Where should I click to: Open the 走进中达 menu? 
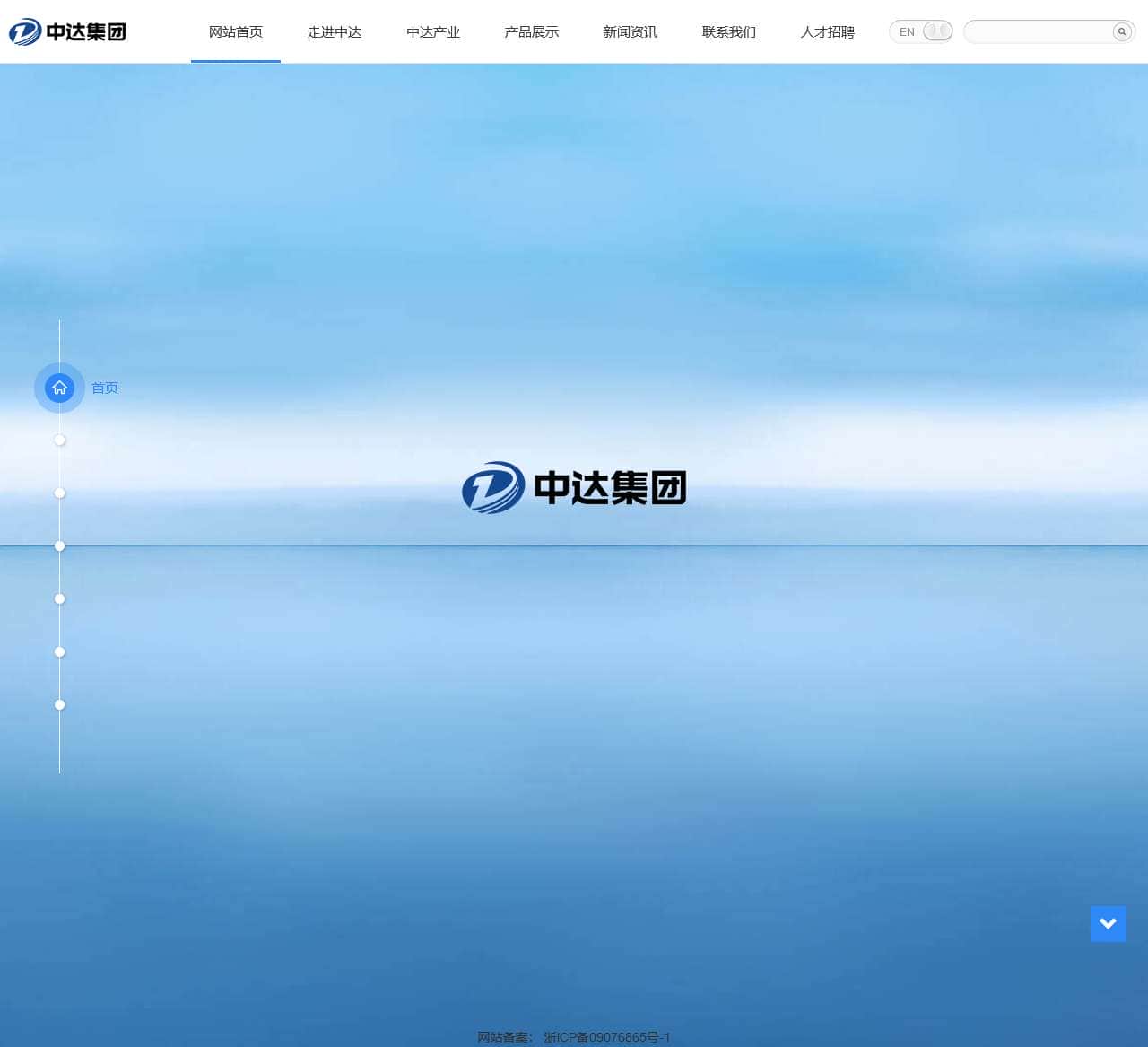pyautogui.click(x=335, y=31)
